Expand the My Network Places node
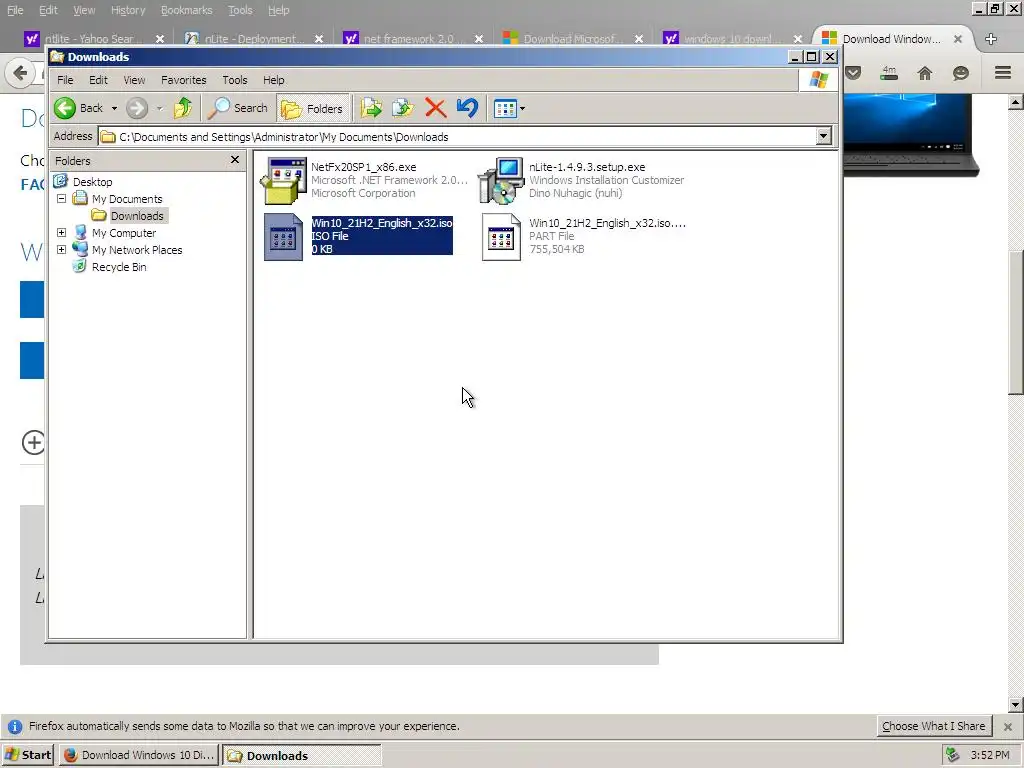Image resolution: width=1024 pixels, height=768 pixels. (x=61, y=249)
